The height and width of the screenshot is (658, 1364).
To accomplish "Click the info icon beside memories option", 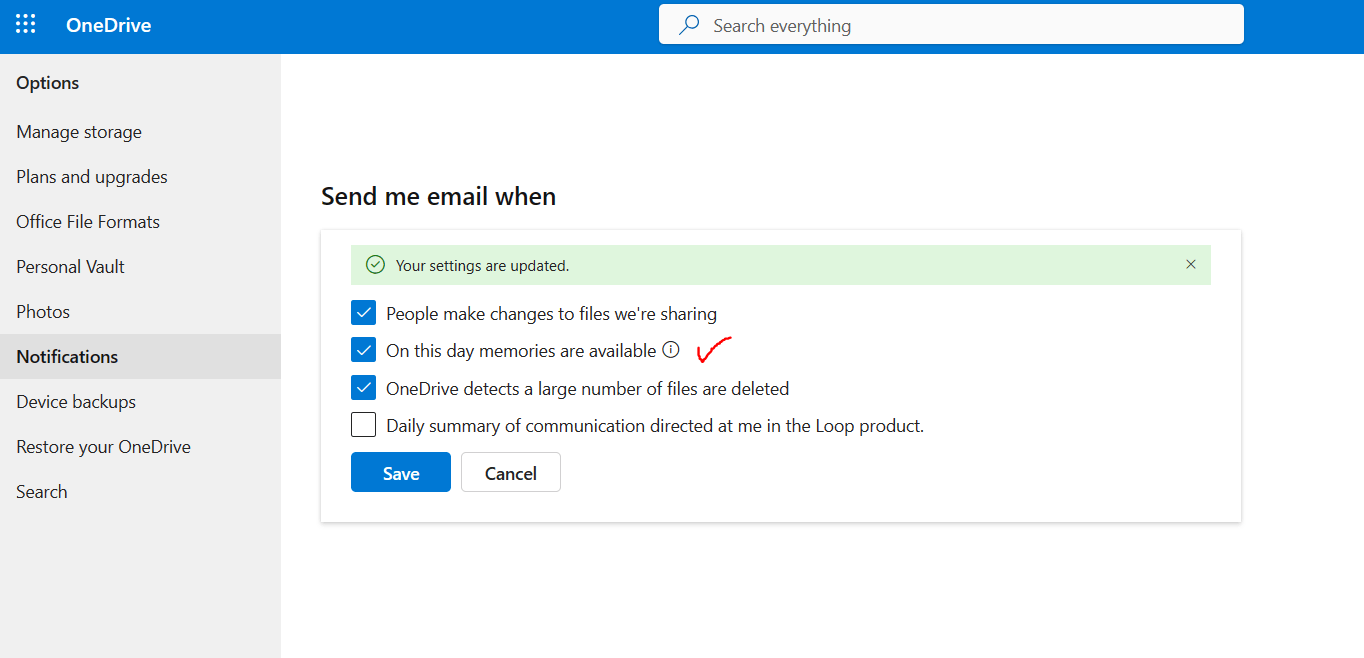I will pyautogui.click(x=671, y=350).
